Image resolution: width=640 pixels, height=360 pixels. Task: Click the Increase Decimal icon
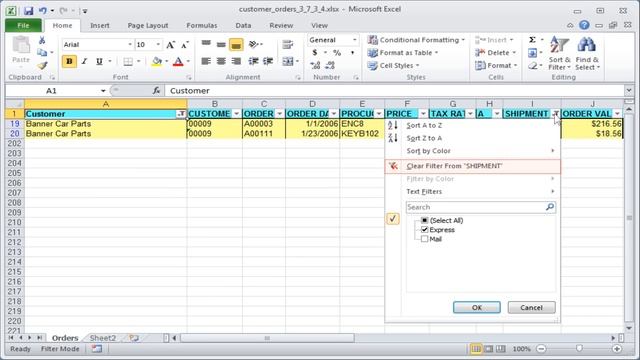click(x=315, y=65)
